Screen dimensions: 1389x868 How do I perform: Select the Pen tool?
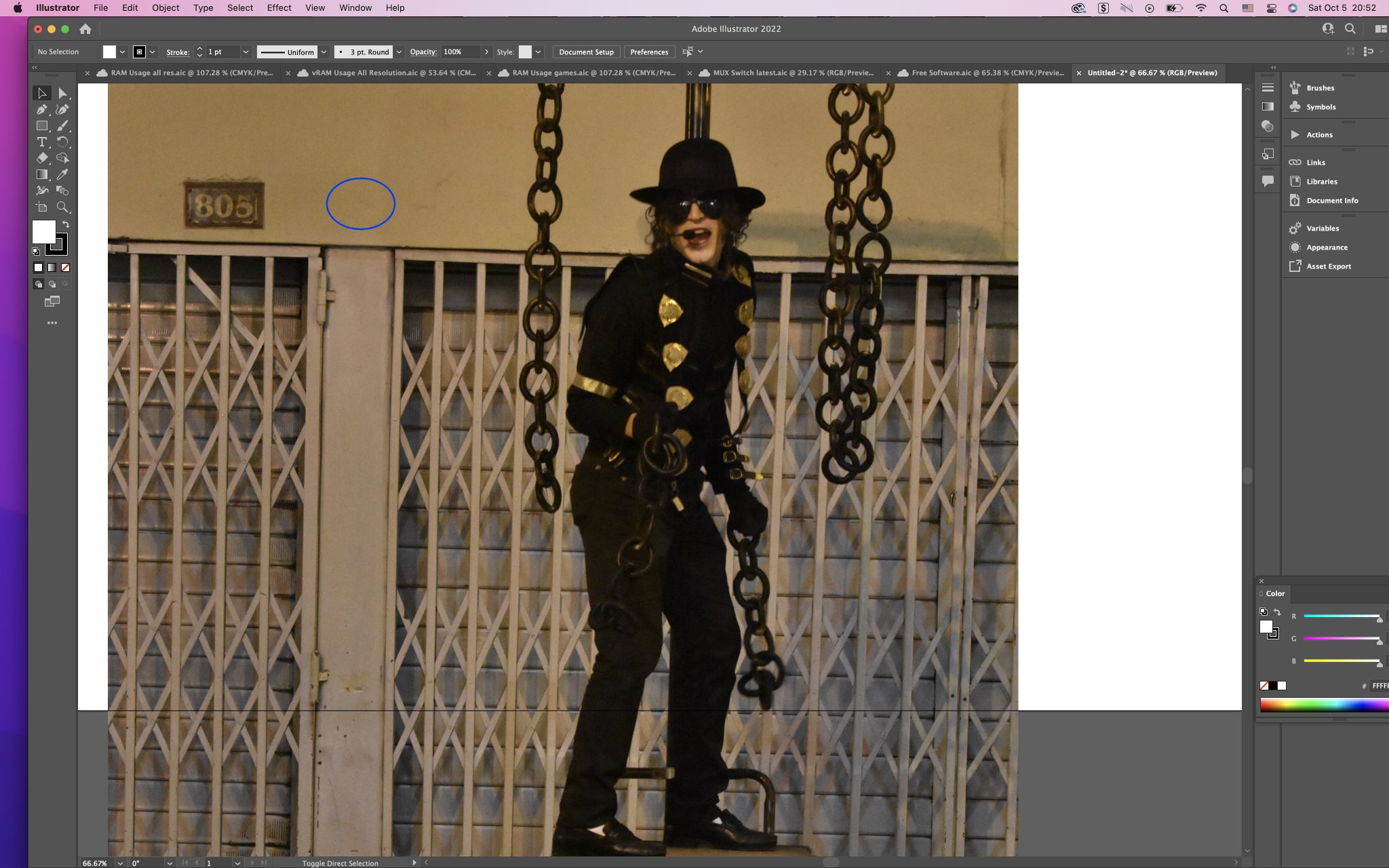click(x=41, y=109)
